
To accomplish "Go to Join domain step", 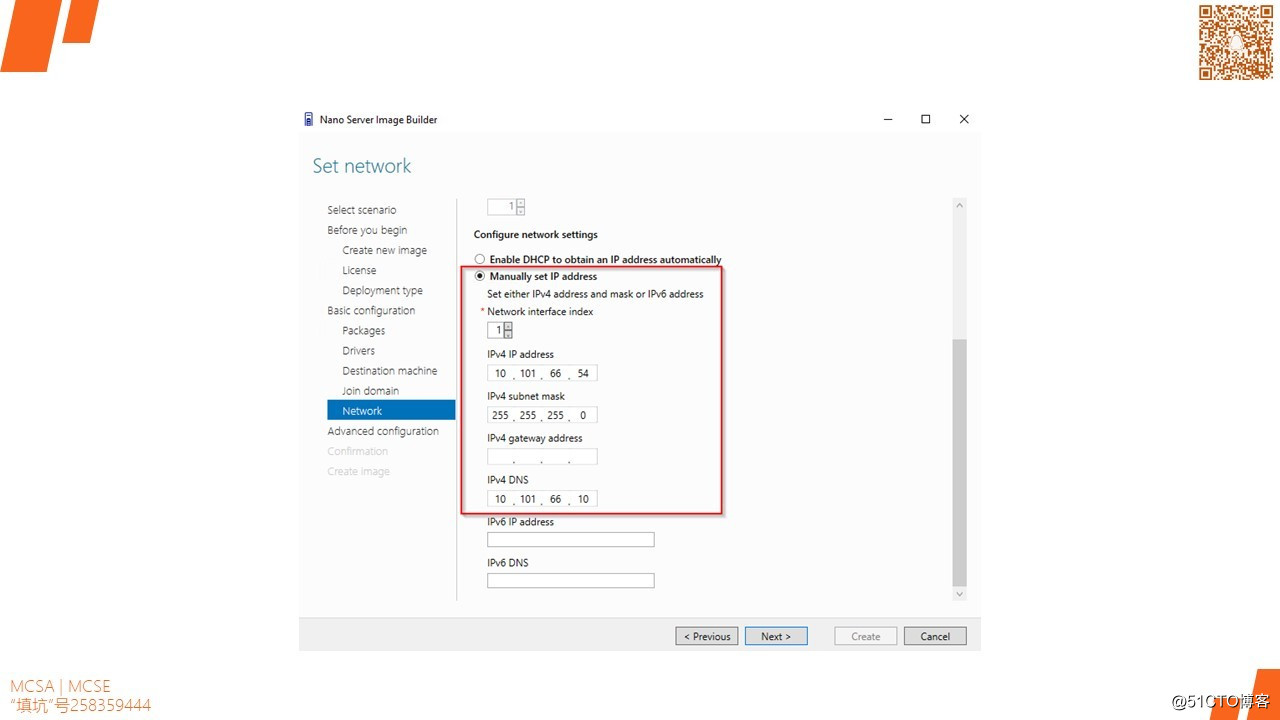I will [370, 390].
